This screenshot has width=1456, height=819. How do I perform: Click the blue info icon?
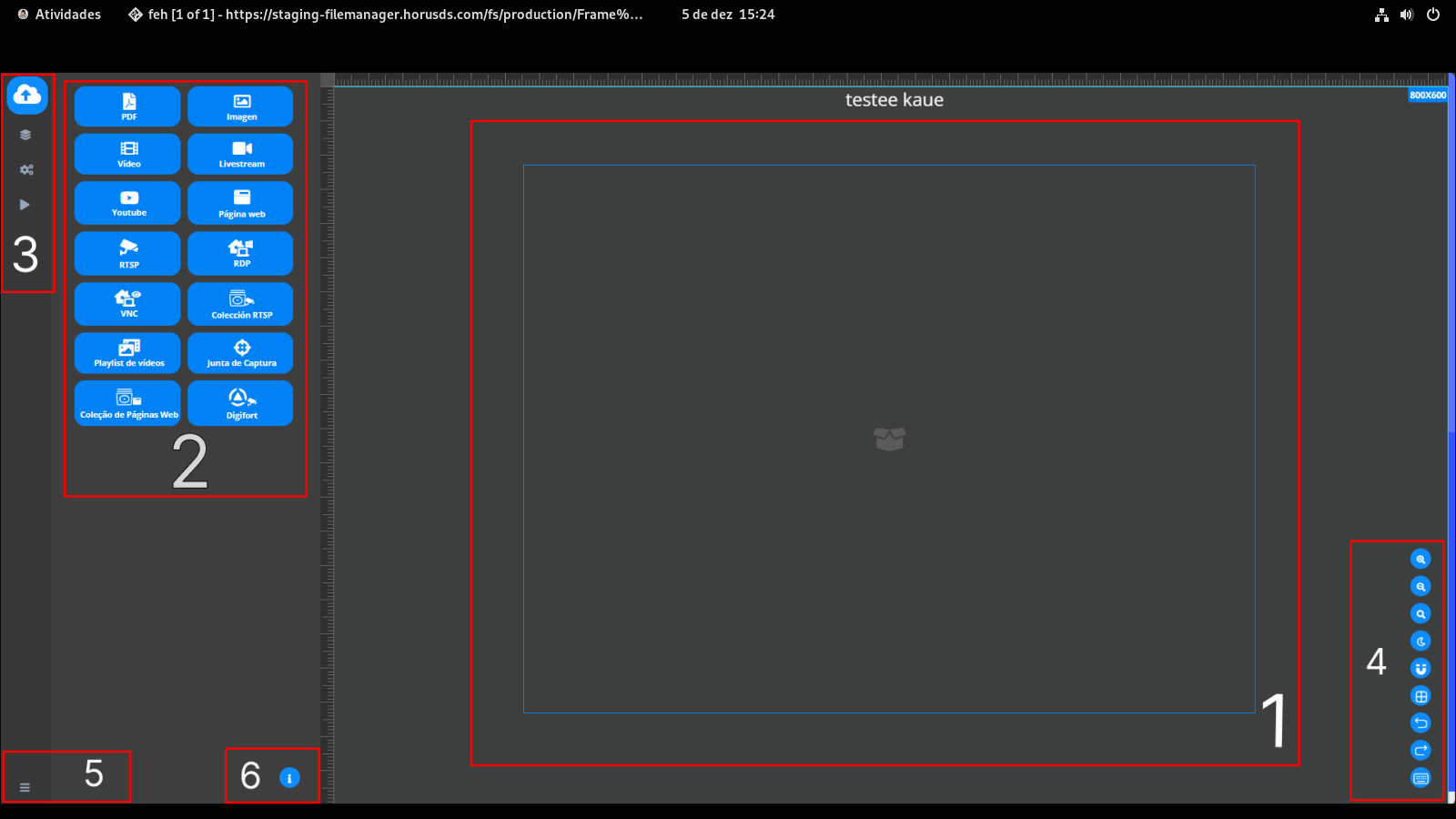[x=289, y=778]
